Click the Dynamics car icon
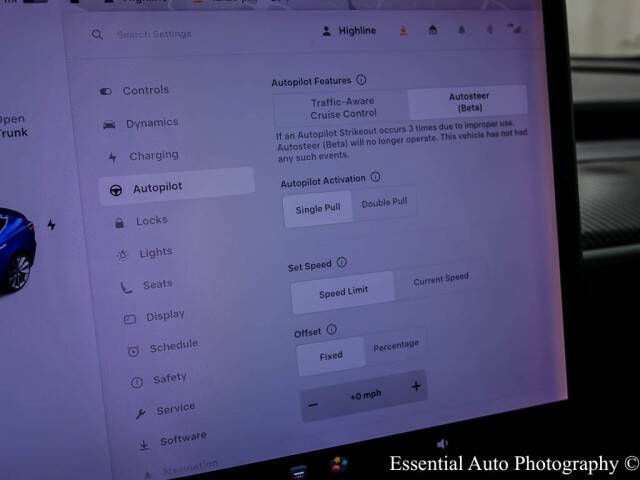Viewport: 640px width, 480px height. 109,124
